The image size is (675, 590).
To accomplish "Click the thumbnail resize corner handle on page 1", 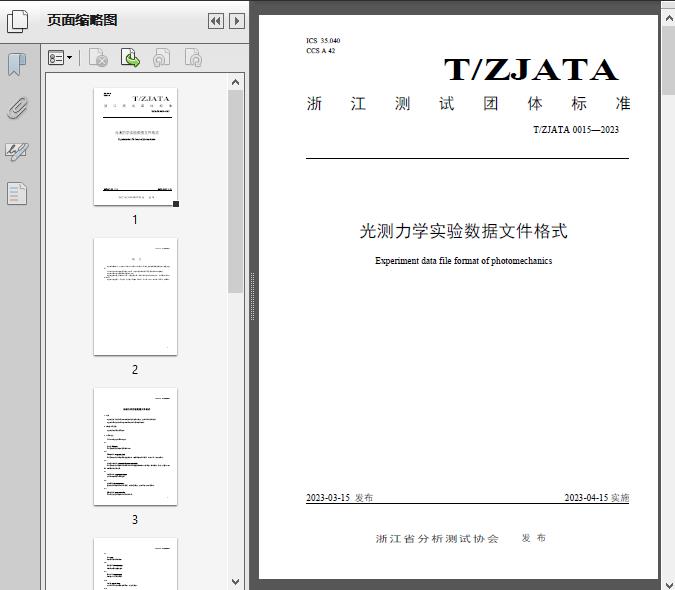I will tap(176, 204).
